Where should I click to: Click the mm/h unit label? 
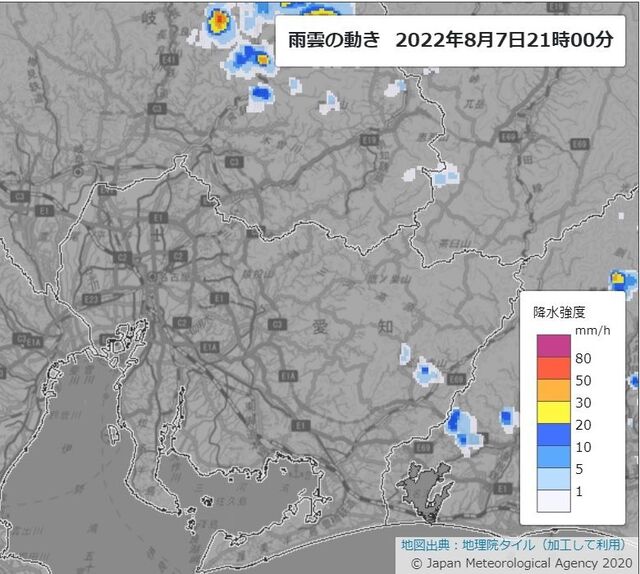coord(593,331)
